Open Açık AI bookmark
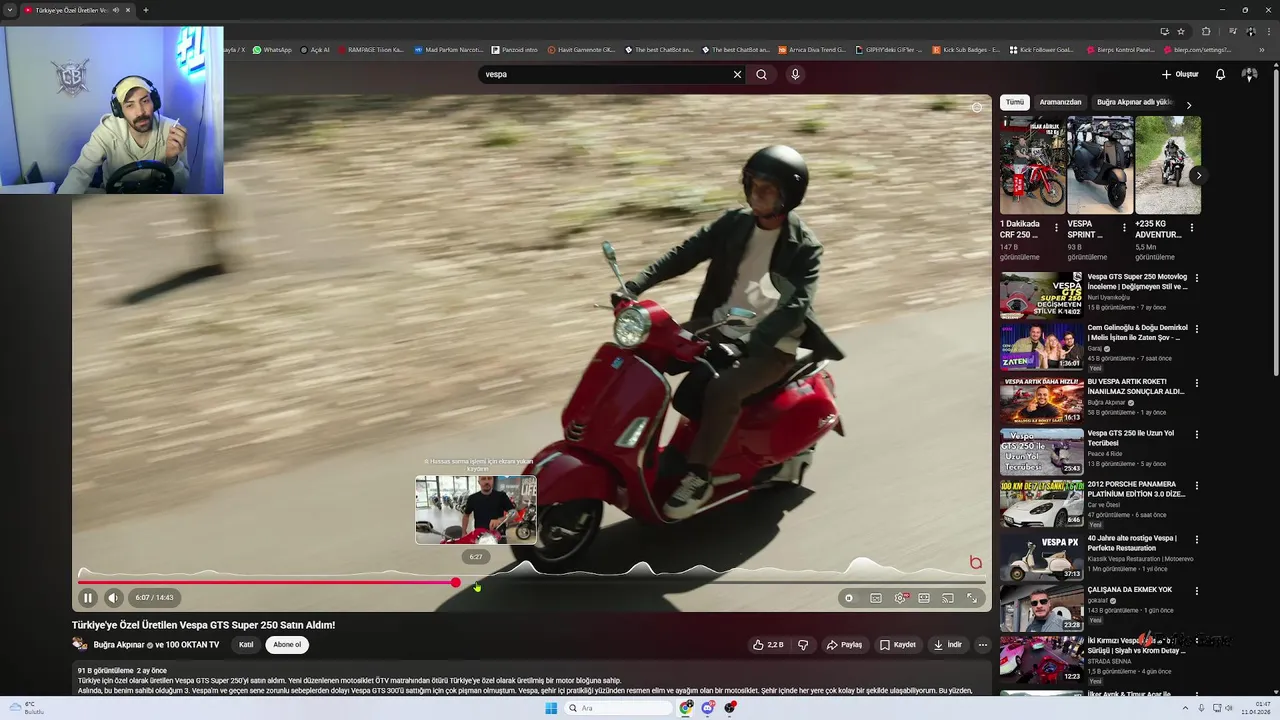Viewport: 1280px width, 720px height. pos(314,49)
